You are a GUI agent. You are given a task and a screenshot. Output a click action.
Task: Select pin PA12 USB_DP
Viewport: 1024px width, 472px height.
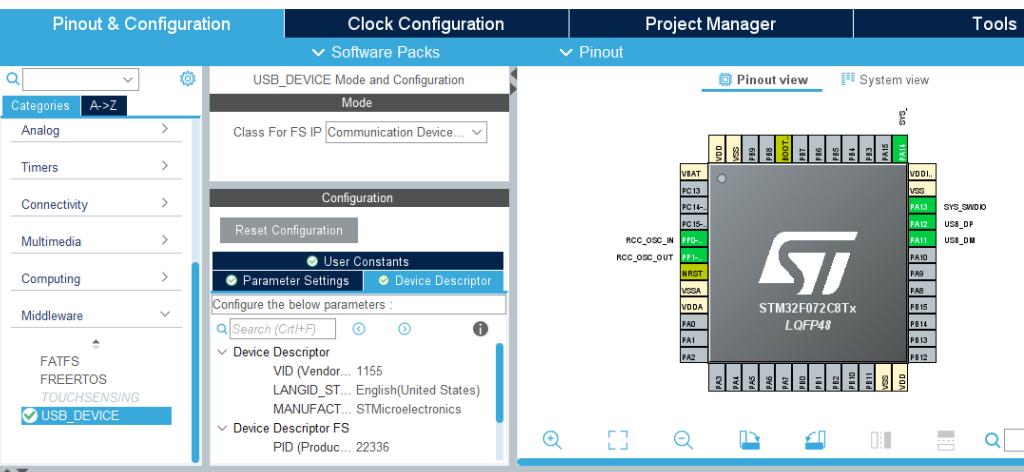pyautogui.click(x=921, y=224)
